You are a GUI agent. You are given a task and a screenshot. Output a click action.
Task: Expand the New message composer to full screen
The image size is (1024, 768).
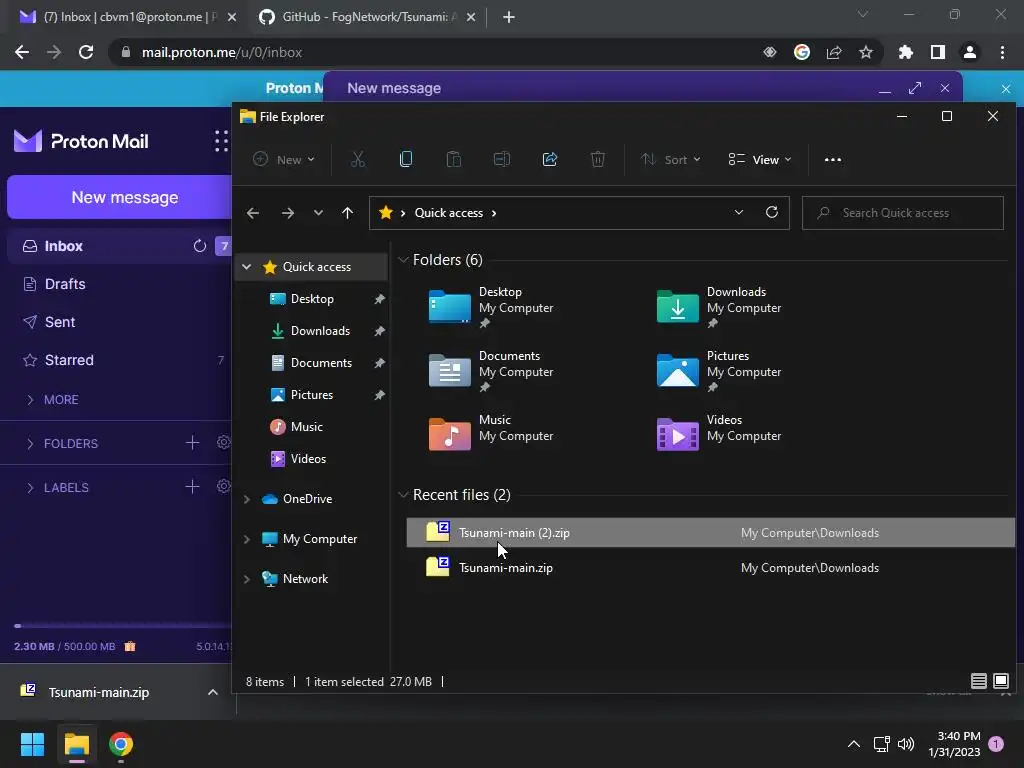click(915, 88)
